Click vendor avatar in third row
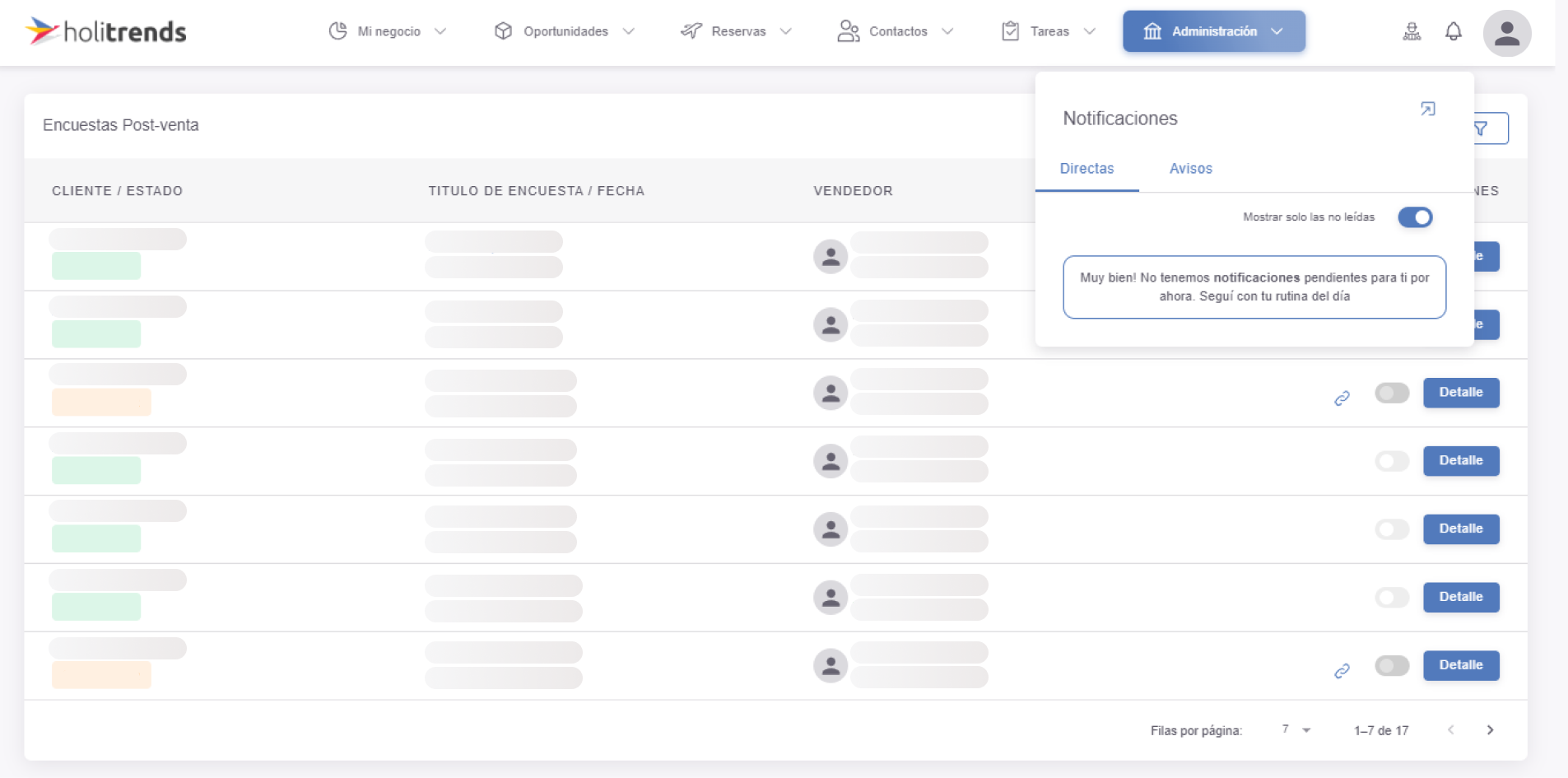1568x778 pixels. click(x=831, y=393)
